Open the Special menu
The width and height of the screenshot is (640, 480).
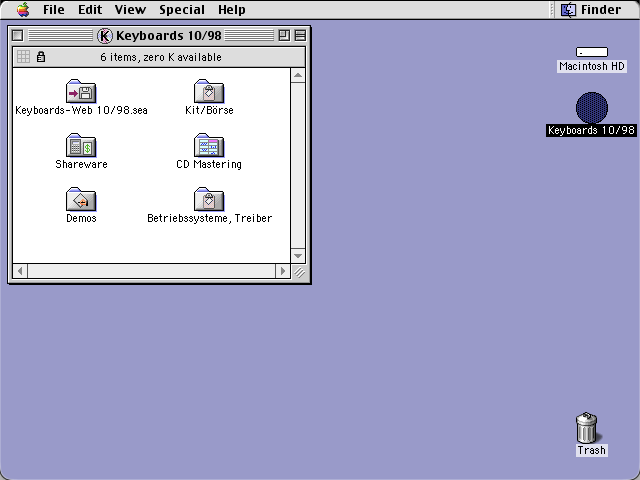click(182, 9)
